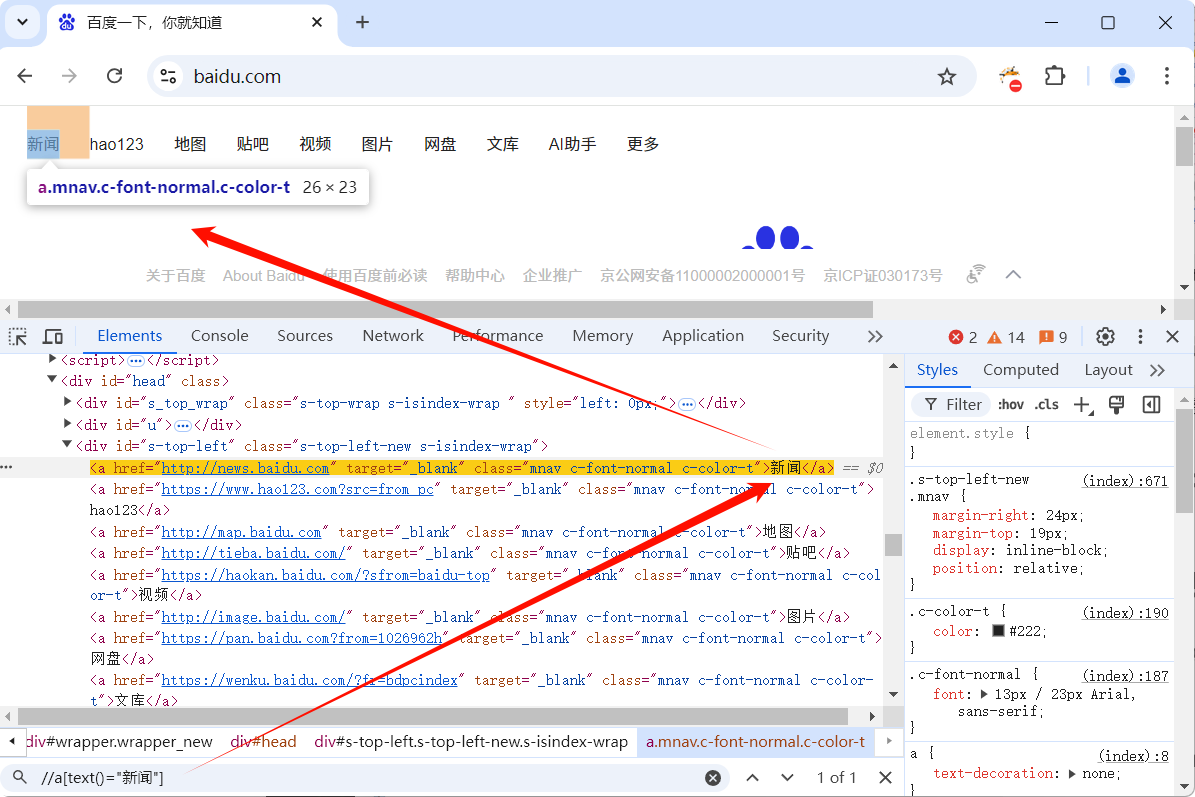The width and height of the screenshot is (1195, 797).
Task: Open the http://map.baidu.com href link
Action: [x=241, y=532]
